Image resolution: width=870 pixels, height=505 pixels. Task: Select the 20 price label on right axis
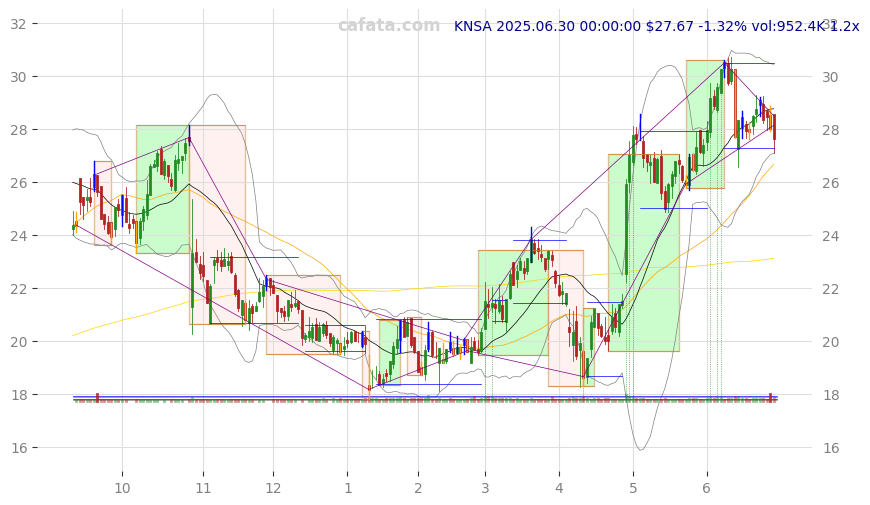830,342
